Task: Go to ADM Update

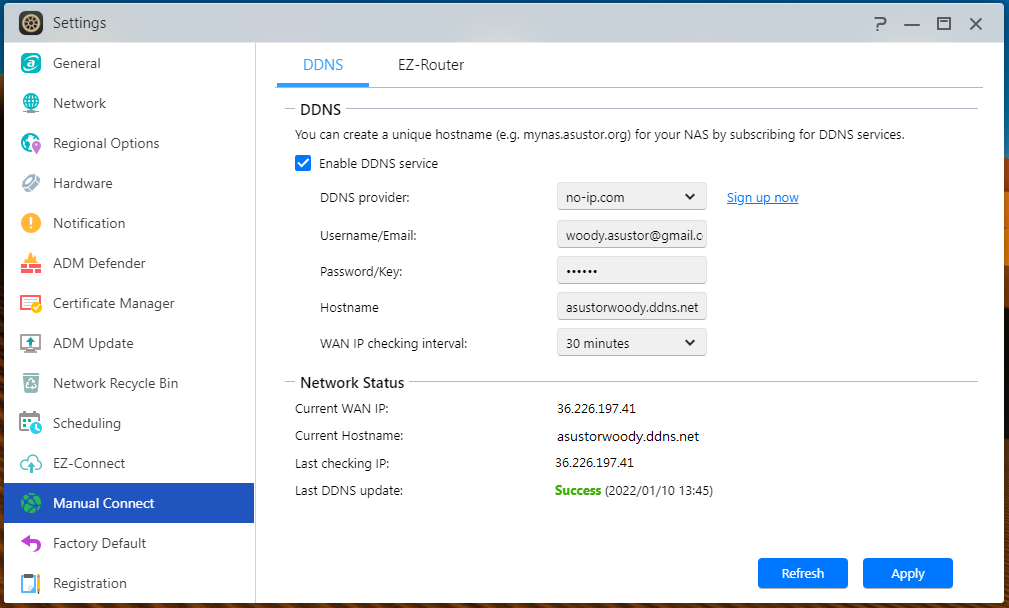Action: click(x=129, y=343)
